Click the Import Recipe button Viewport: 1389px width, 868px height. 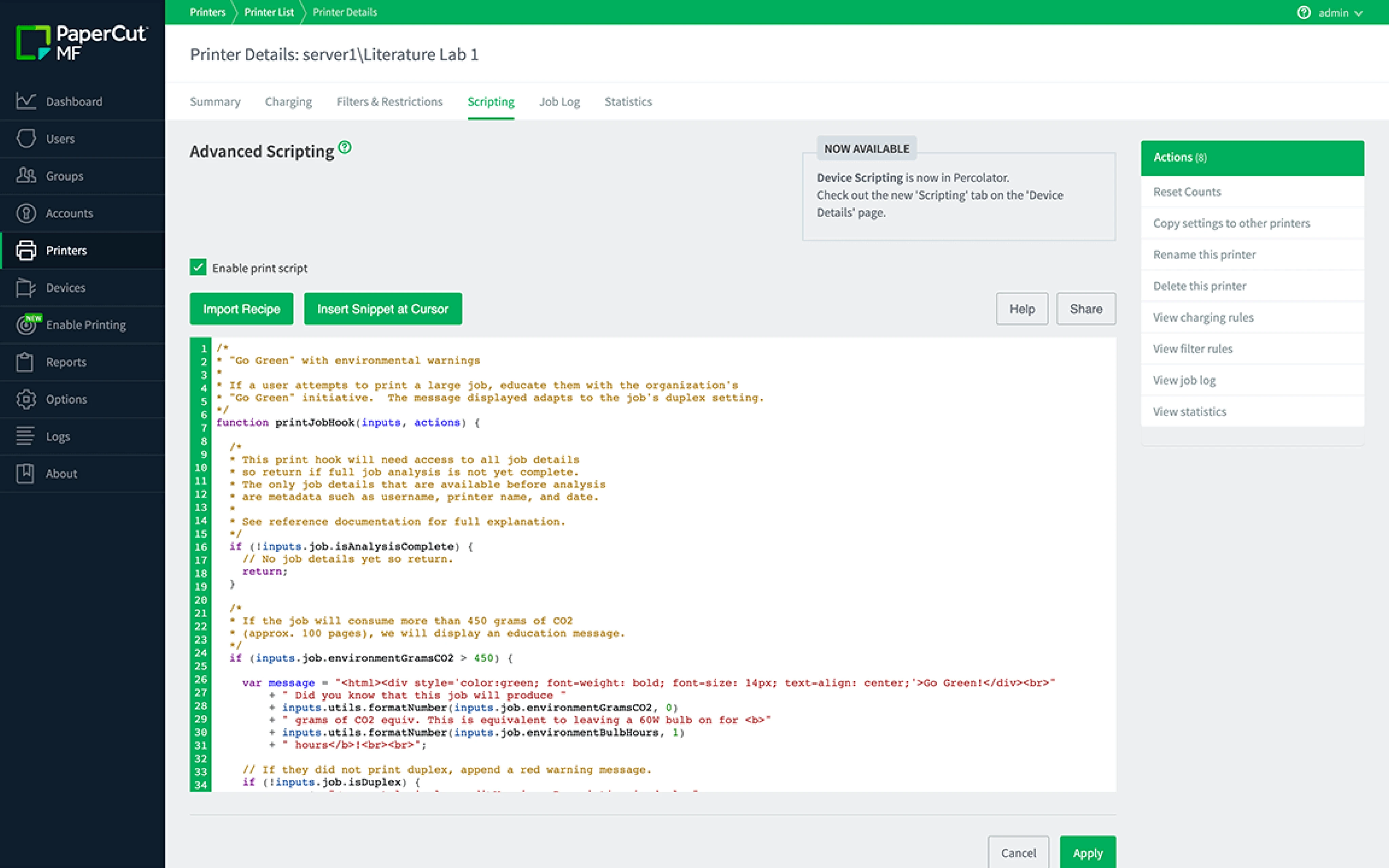(241, 309)
